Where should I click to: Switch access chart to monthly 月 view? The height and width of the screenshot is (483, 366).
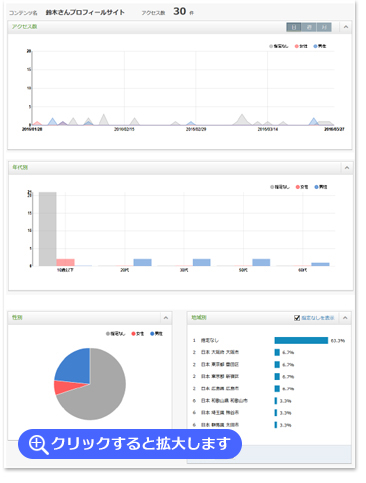click(324, 27)
